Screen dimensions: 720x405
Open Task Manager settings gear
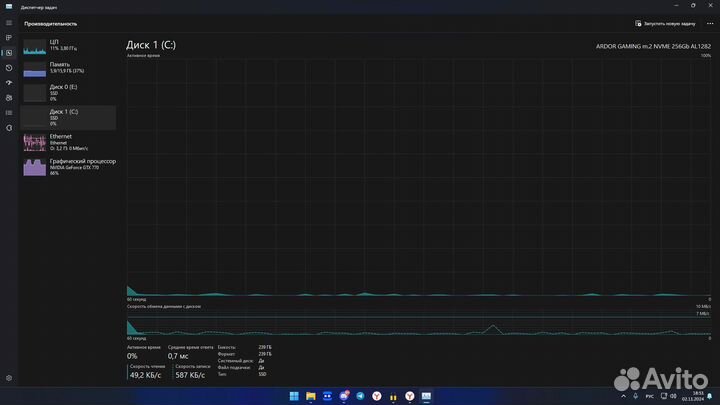[x=8, y=378]
